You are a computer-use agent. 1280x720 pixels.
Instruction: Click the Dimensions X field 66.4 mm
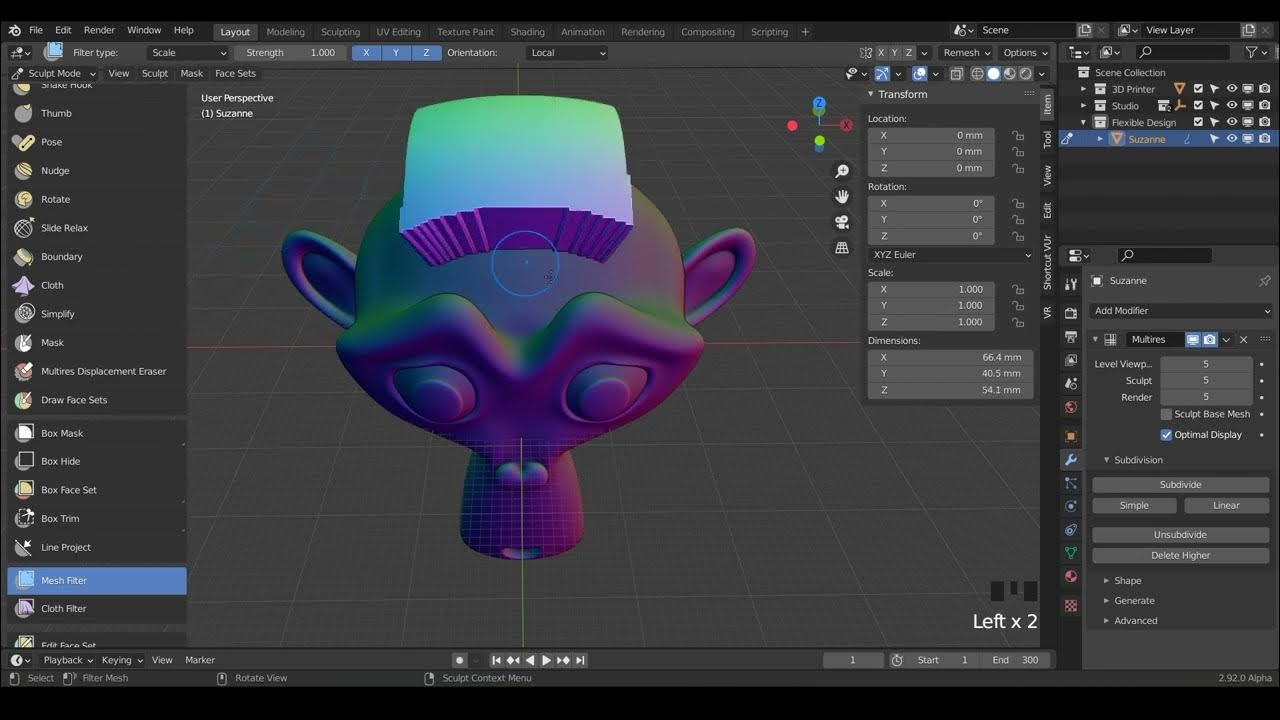coord(949,357)
